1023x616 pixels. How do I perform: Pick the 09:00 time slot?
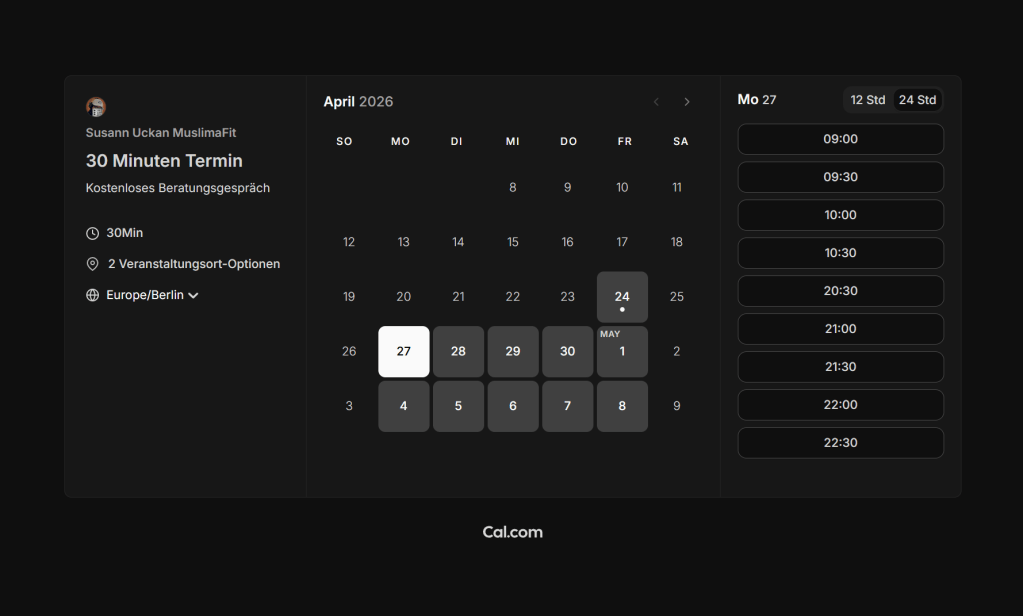(840, 139)
